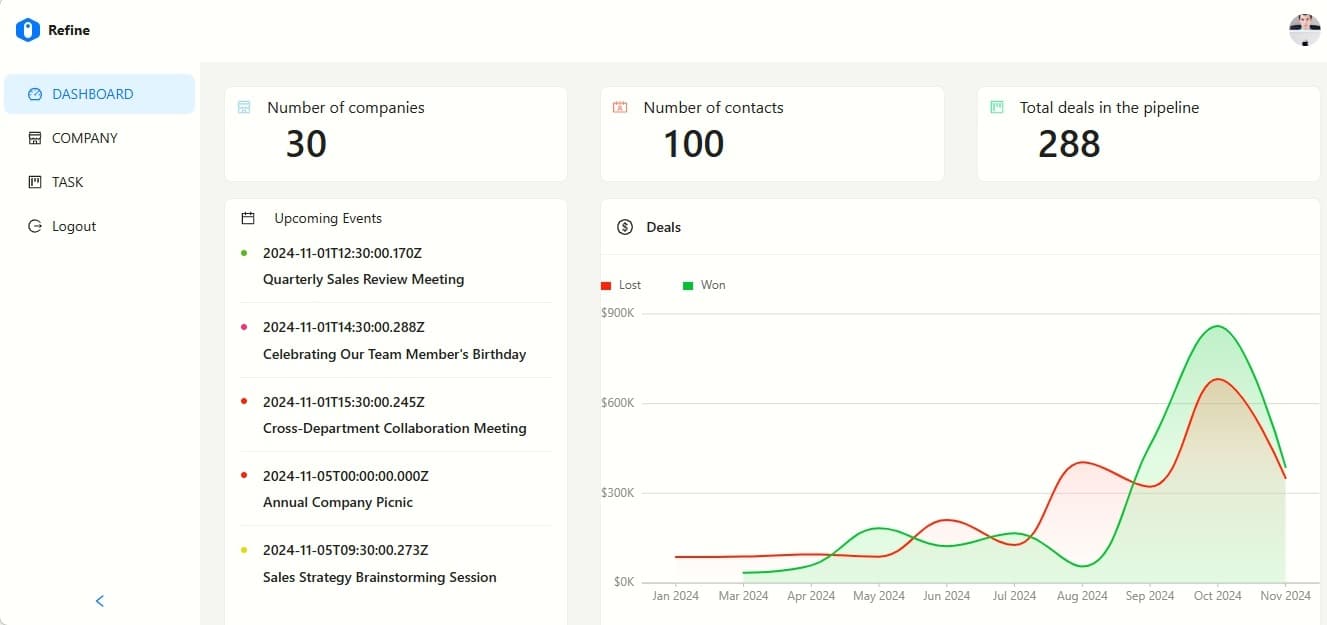The height and width of the screenshot is (625, 1327).
Task: Click the red Lost legend swatch
Action: 606,286
